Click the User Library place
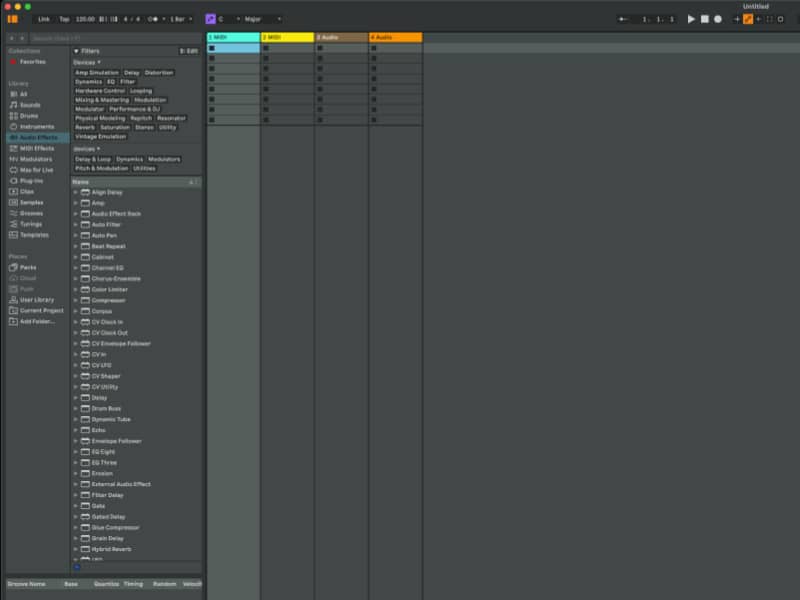Image resolution: width=800 pixels, height=600 pixels. click(x=36, y=299)
